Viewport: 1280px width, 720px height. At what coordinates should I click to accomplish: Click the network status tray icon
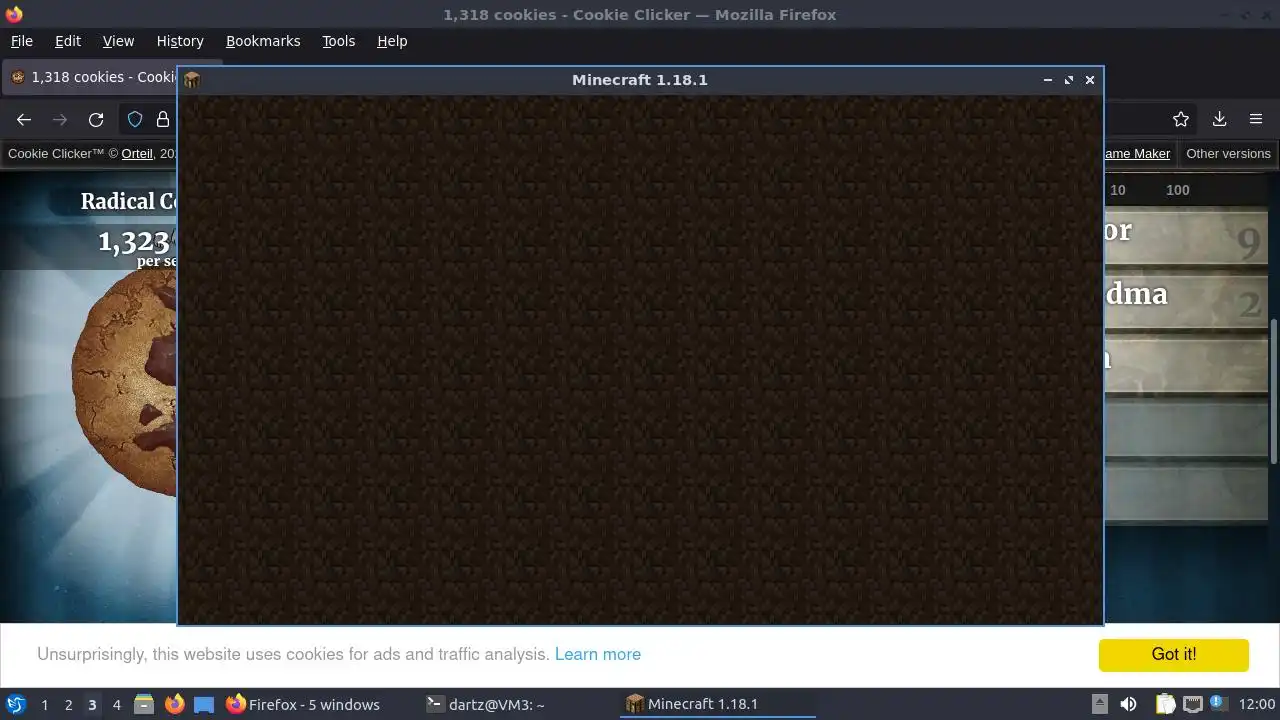tap(1192, 704)
